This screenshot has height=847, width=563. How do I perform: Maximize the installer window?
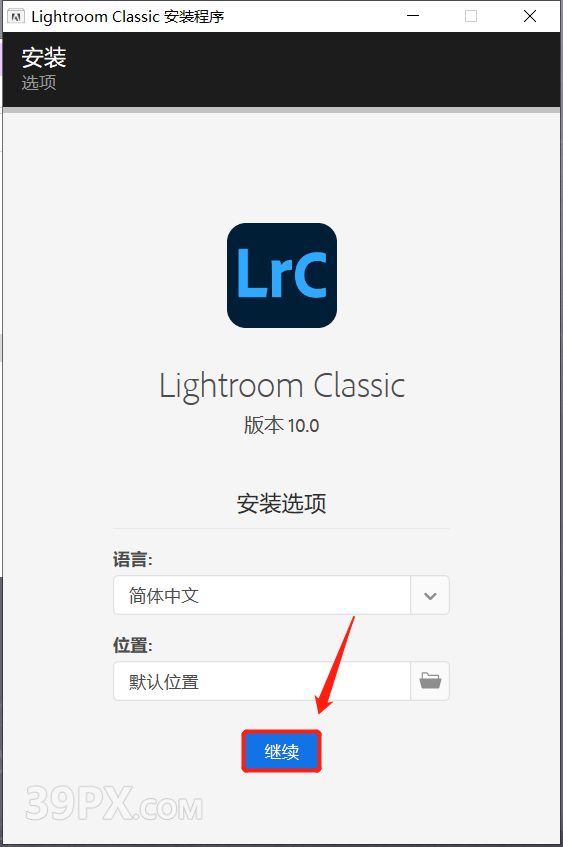(471, 16)
